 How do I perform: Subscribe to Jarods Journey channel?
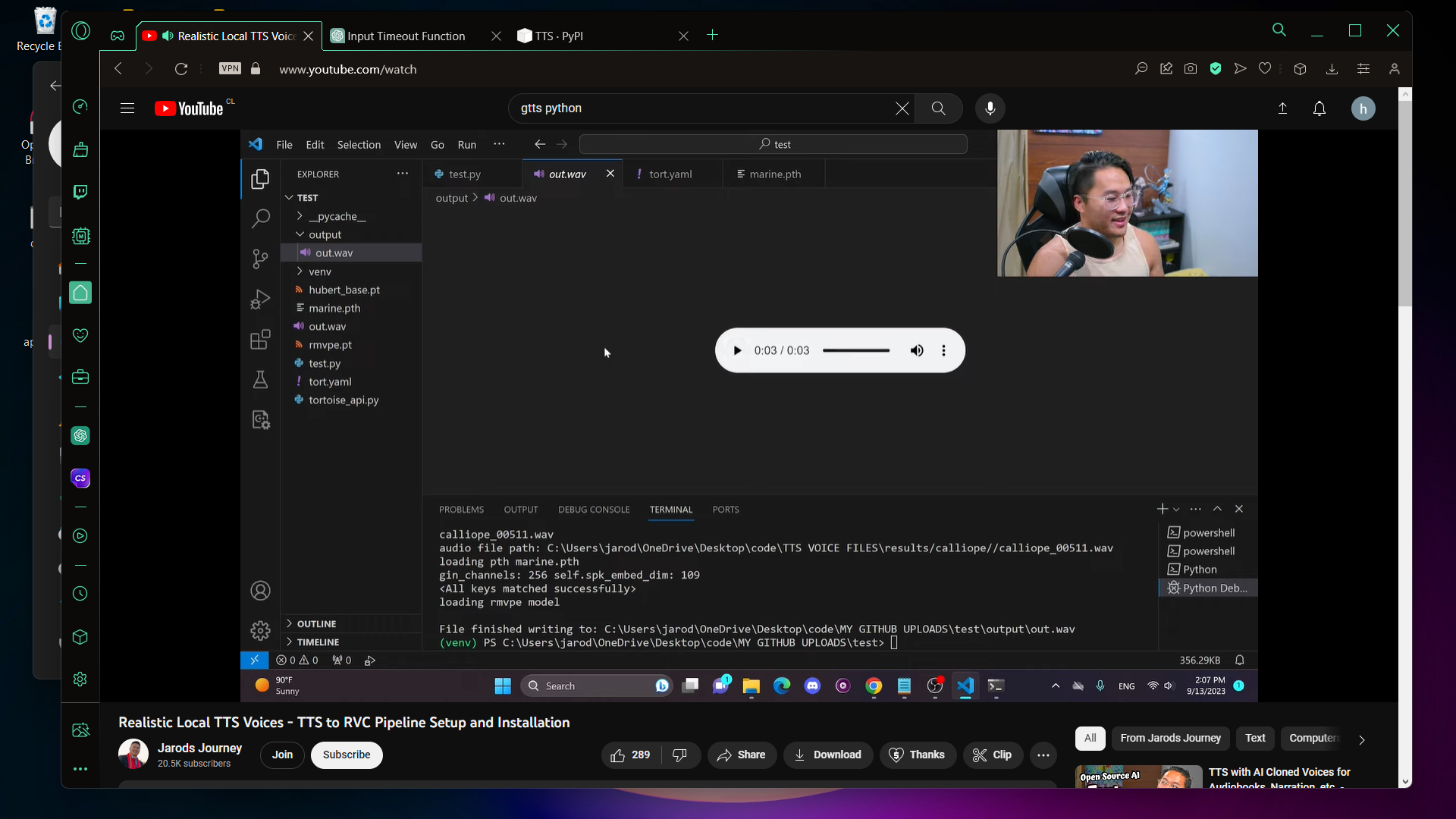coord(347,755)
